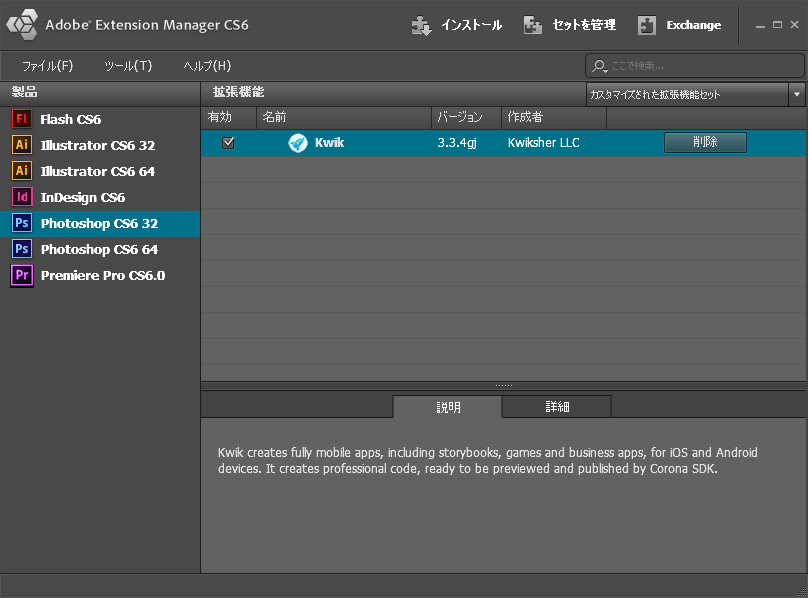
Task: Switch to the 説明 tab
Action: [x=447, y=407]
